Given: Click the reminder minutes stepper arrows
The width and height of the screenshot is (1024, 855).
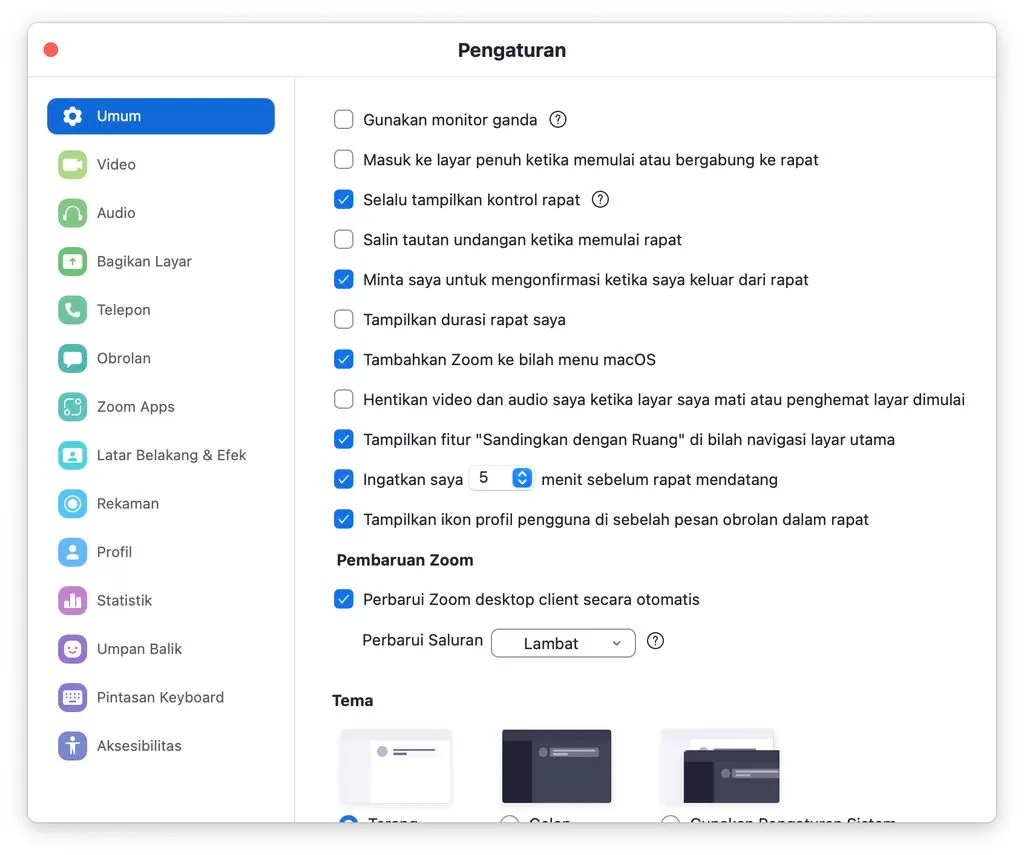Looking at the screenshot, I should 522,479.
